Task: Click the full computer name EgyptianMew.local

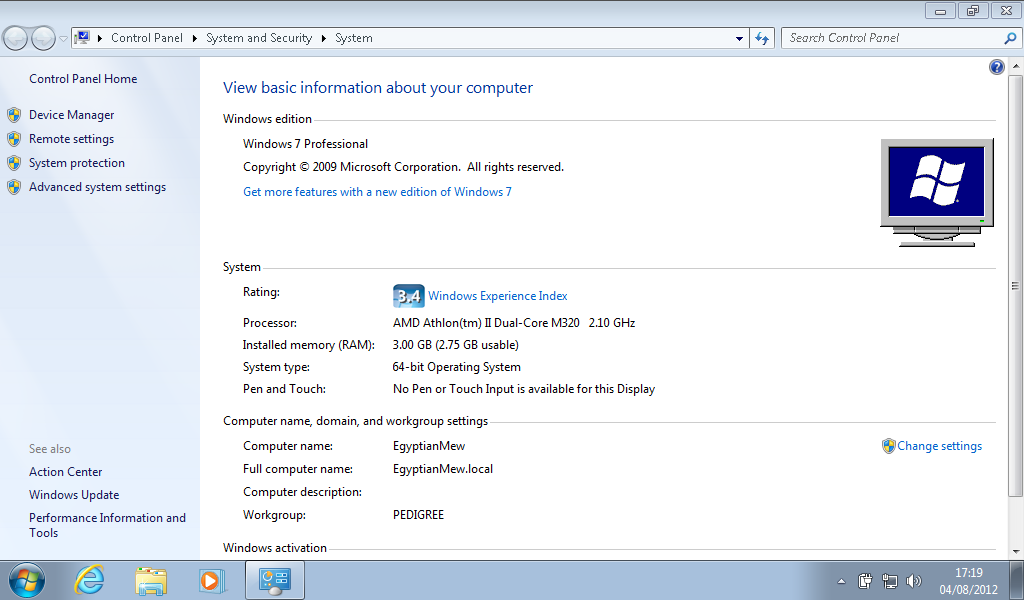Action: pyautogui.click(x=443, y=469)
